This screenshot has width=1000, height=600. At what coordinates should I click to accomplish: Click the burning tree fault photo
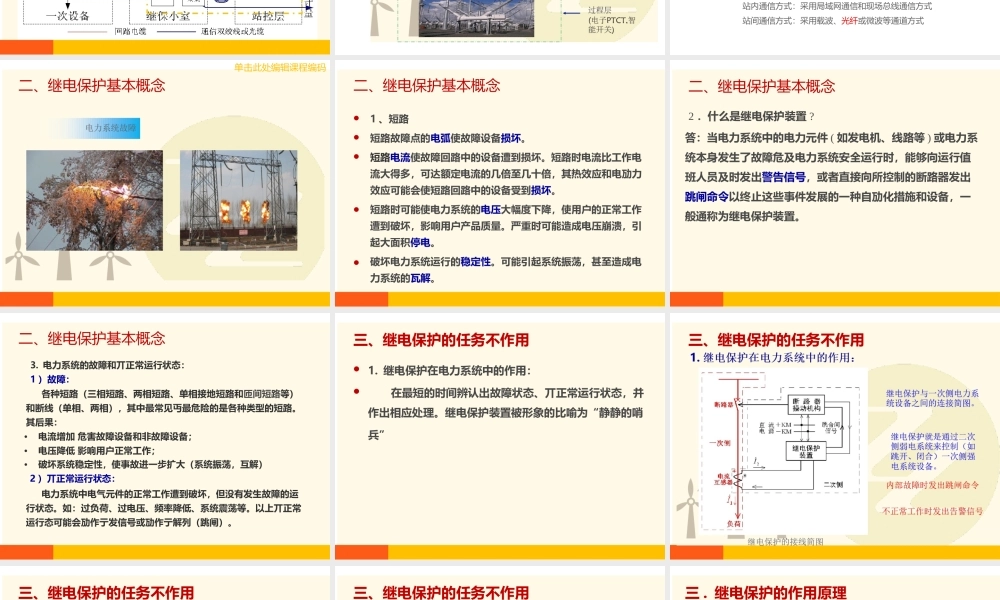tap(94, 200)
